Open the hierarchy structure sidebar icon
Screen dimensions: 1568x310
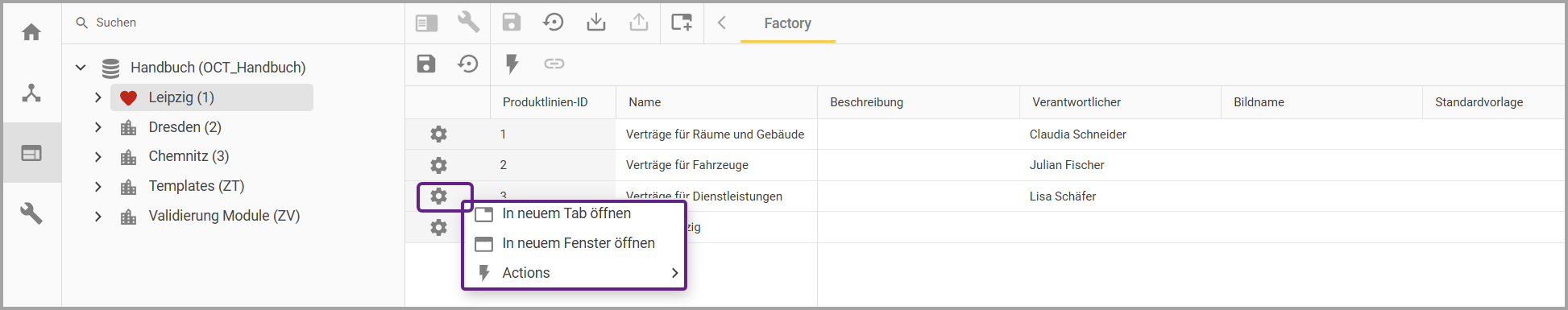pyautogui.click(x=31, y=93)
